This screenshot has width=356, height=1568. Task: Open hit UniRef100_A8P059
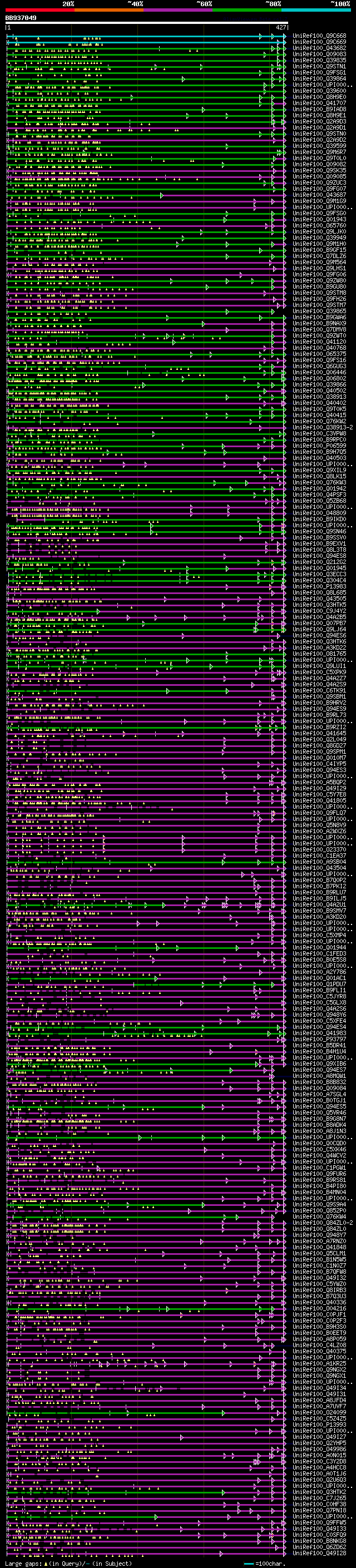[319, 1339]
